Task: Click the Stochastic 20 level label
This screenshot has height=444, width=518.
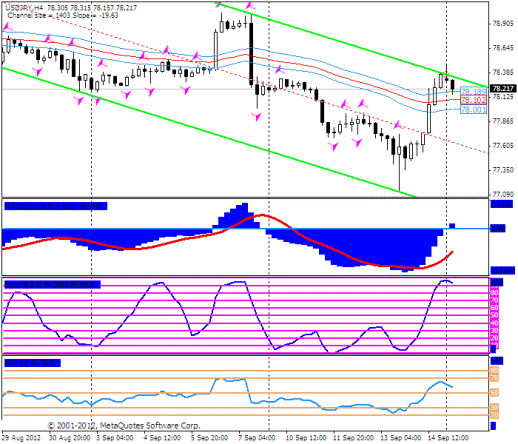Action: click(495, 338)
